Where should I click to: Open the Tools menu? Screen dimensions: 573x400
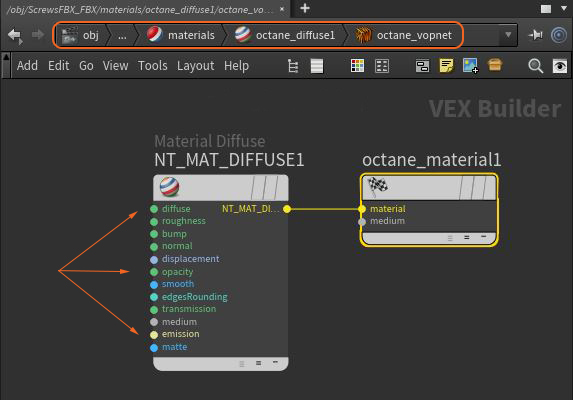[x=152, y=66]
